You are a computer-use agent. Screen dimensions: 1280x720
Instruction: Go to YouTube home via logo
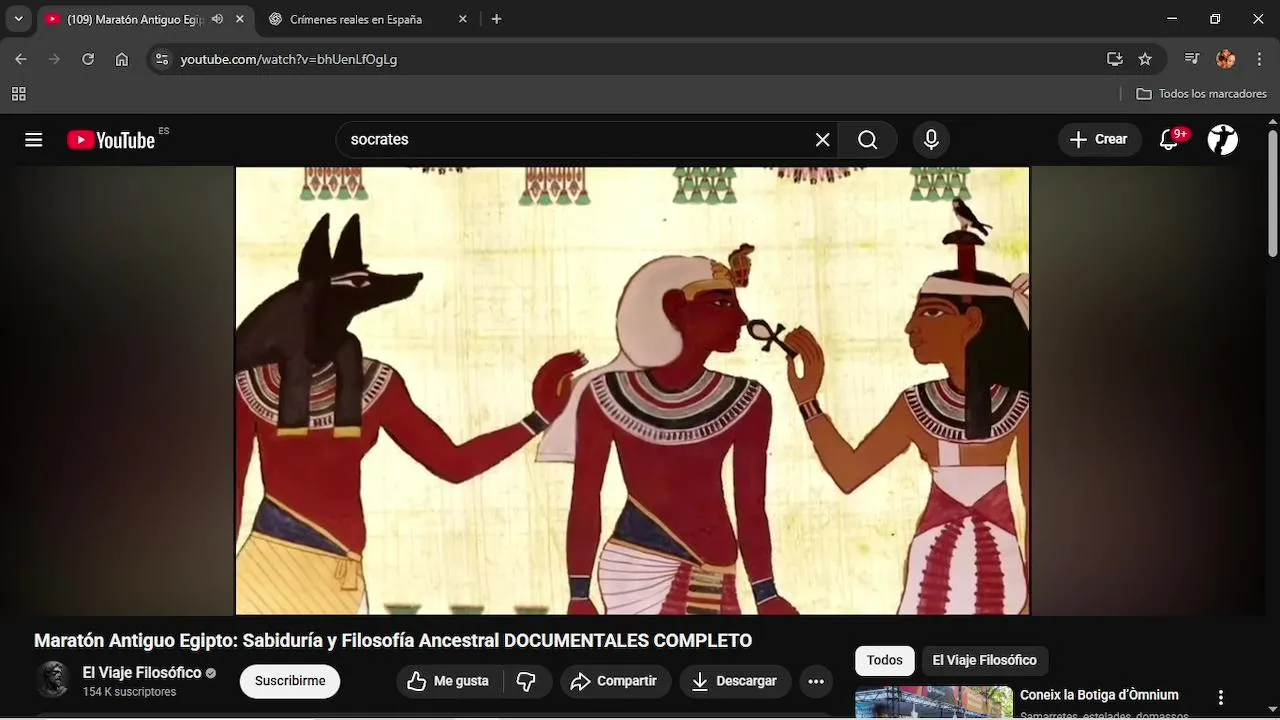111,140
